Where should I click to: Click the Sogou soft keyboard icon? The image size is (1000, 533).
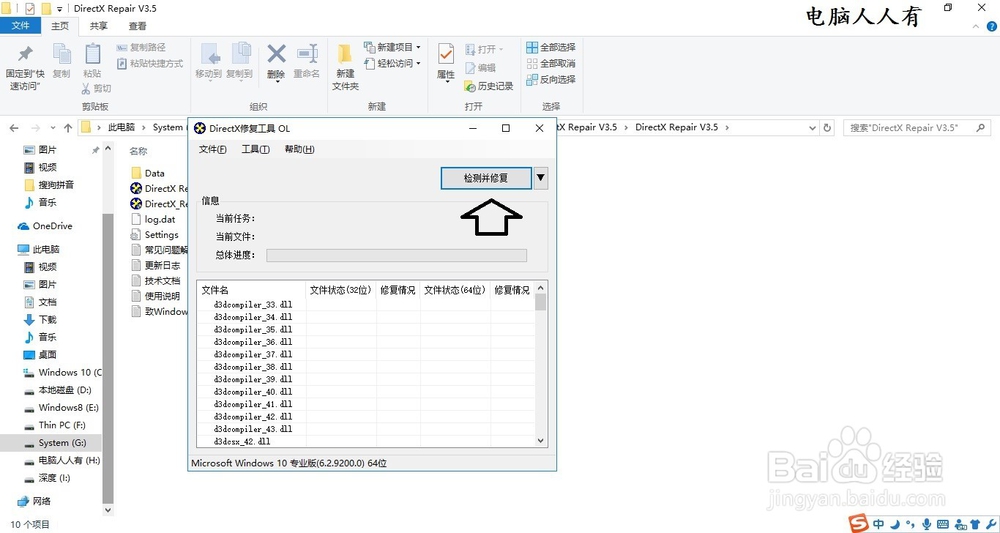[943, 524]
